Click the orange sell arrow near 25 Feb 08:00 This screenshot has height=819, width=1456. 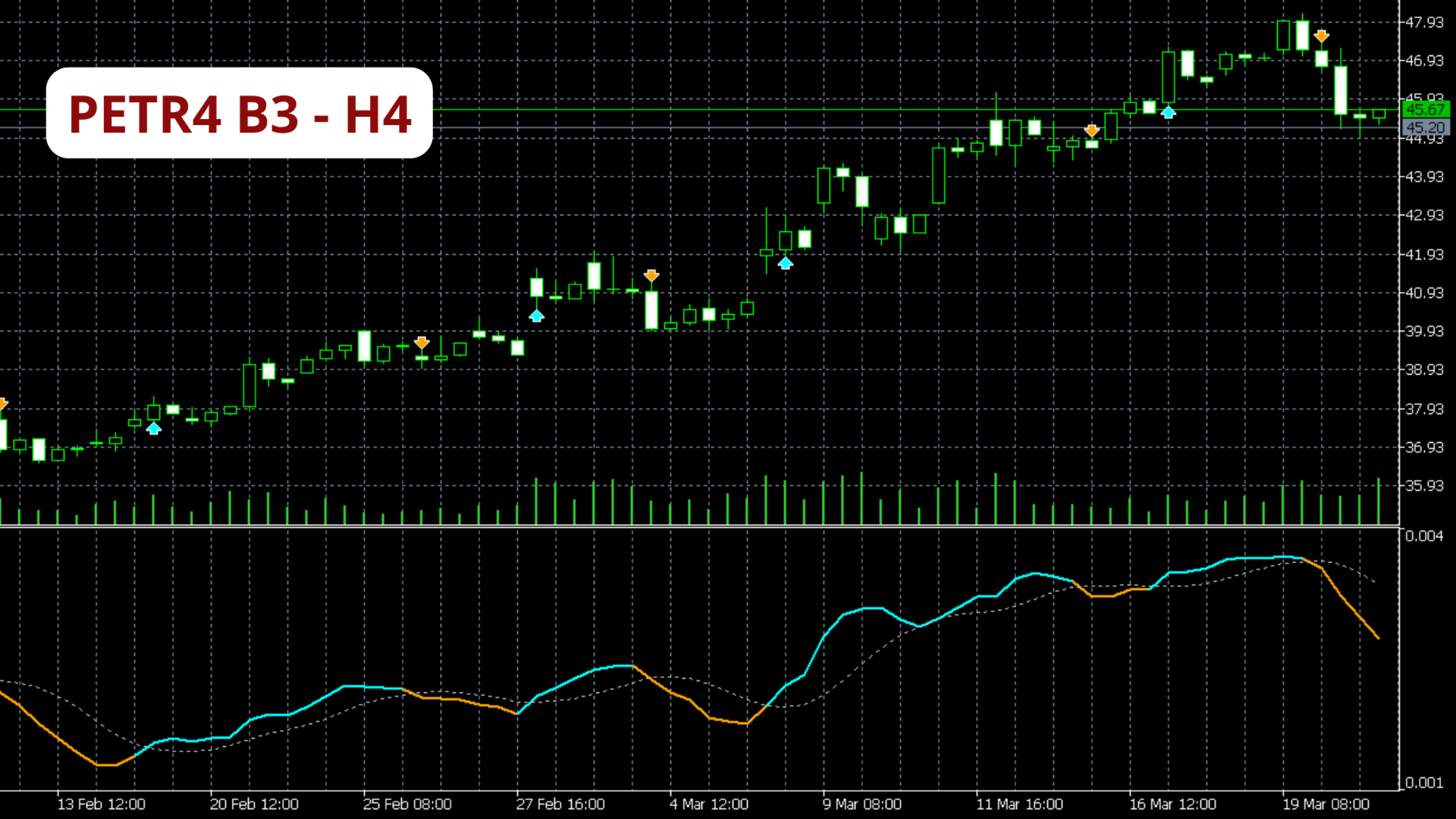422,343
